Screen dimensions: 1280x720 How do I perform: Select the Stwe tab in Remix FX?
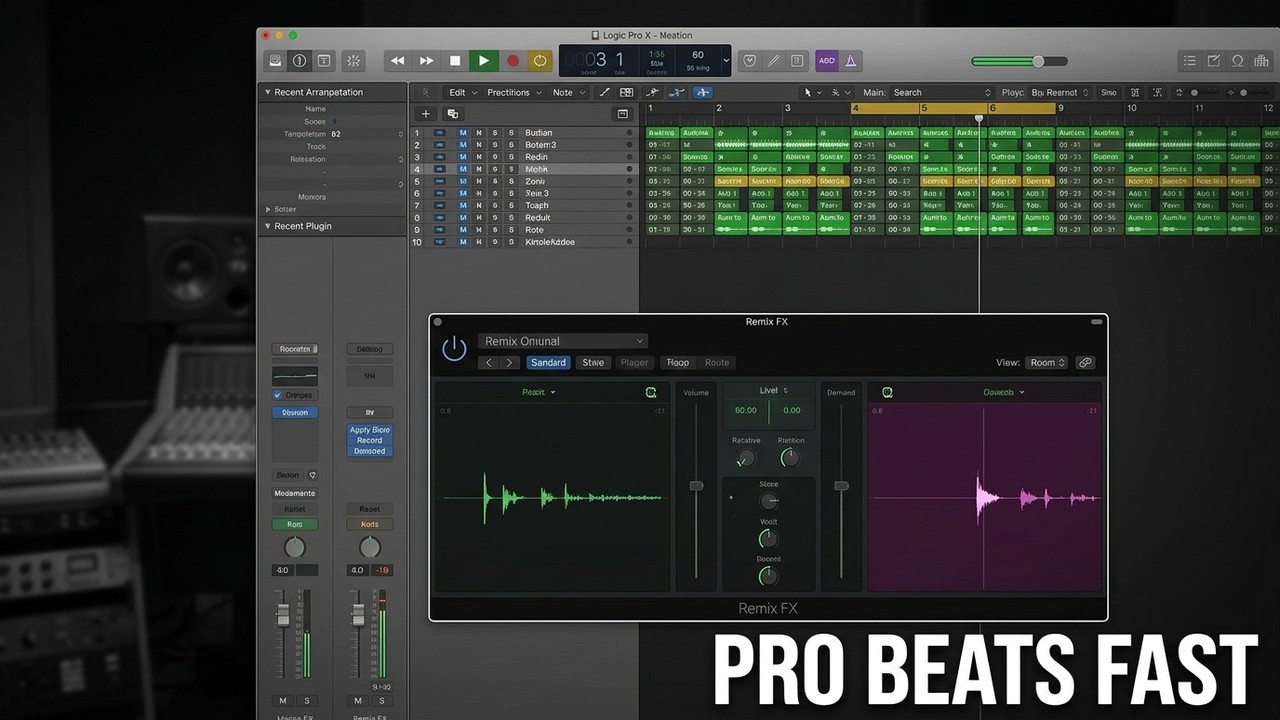tap(593, 363)
